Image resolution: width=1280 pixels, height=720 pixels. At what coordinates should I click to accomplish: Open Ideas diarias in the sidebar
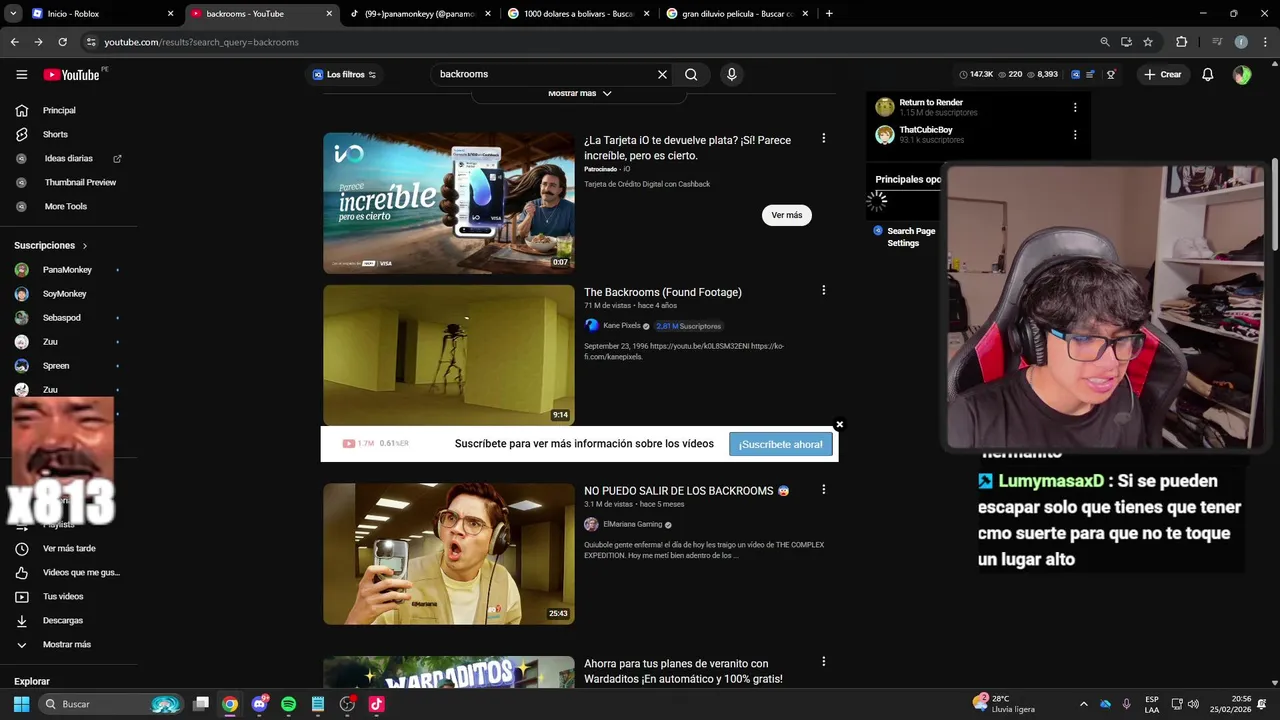68,158
